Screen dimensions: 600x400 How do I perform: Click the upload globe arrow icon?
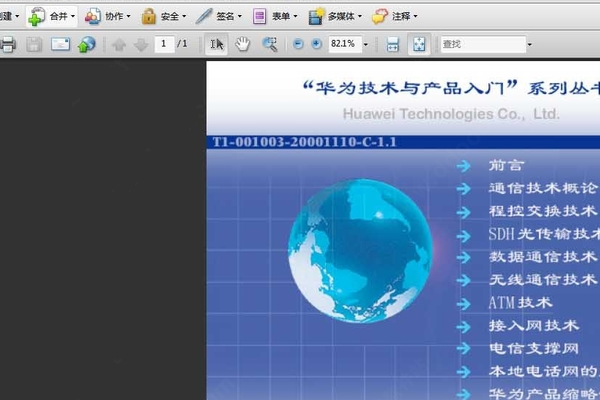click(86, 44)
